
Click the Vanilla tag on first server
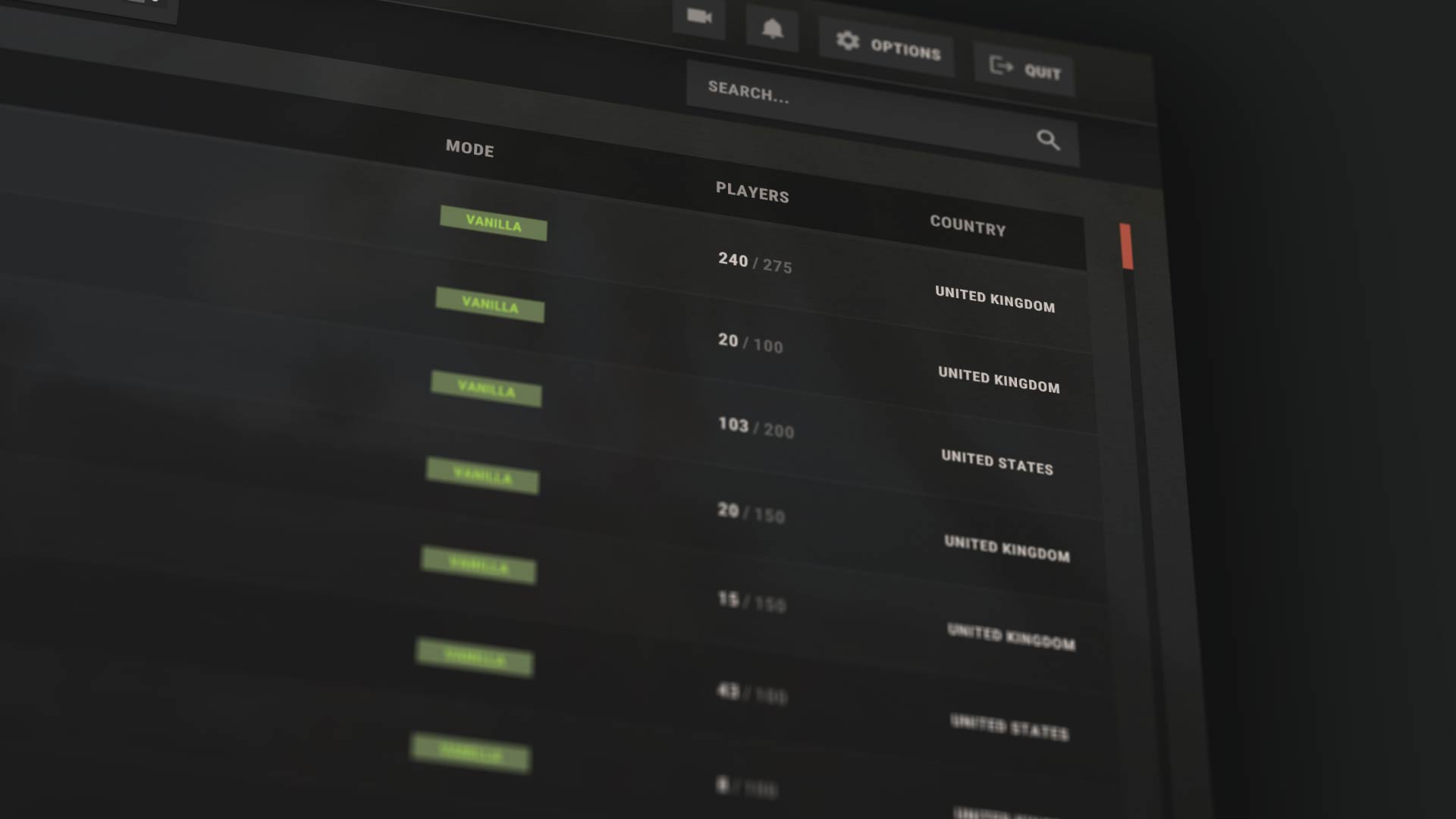[494, 223]
